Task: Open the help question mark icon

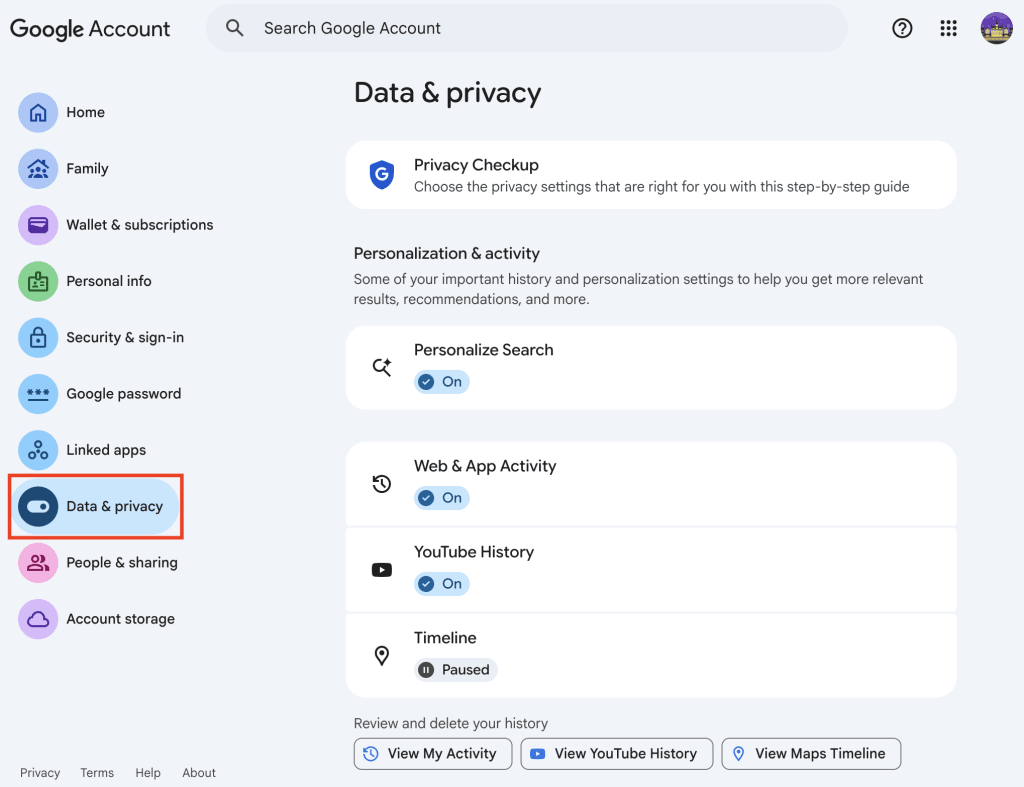Action: pyautogui.click(x=902, y=28)
